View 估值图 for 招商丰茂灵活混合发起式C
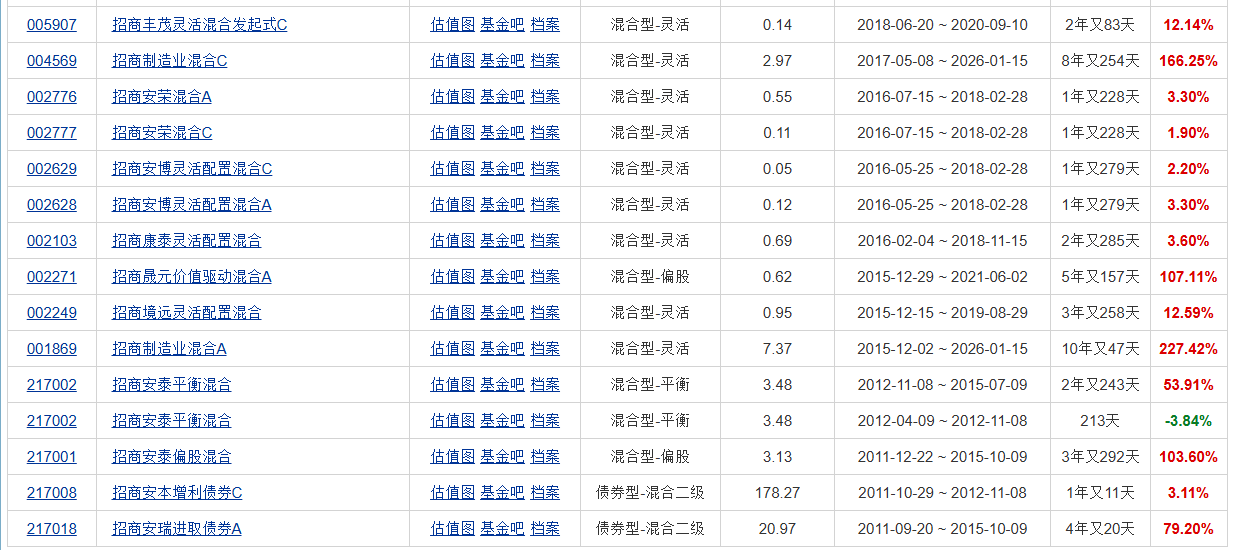Screen dimensions: 1233x550 tap(453, 25)
